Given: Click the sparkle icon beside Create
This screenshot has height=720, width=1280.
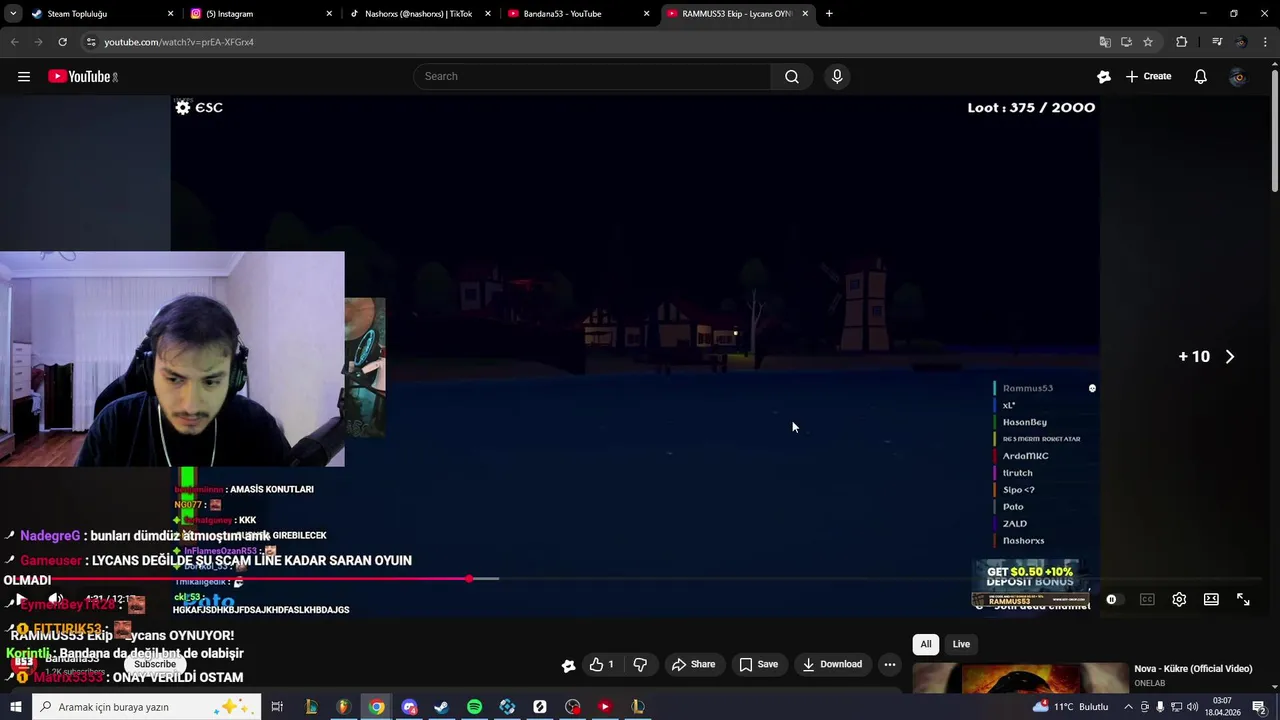Looking at the screenshot, I should point(1104,76).
